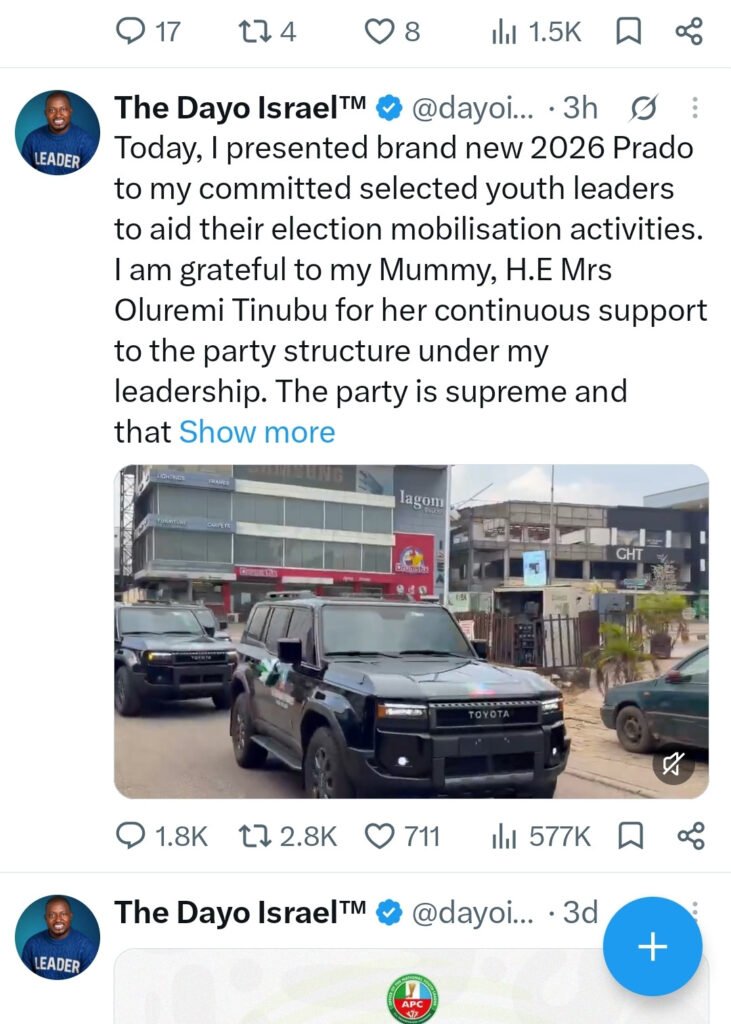Share the top tweet
Screen dimensions: 731x1024
tap(689, 31)
